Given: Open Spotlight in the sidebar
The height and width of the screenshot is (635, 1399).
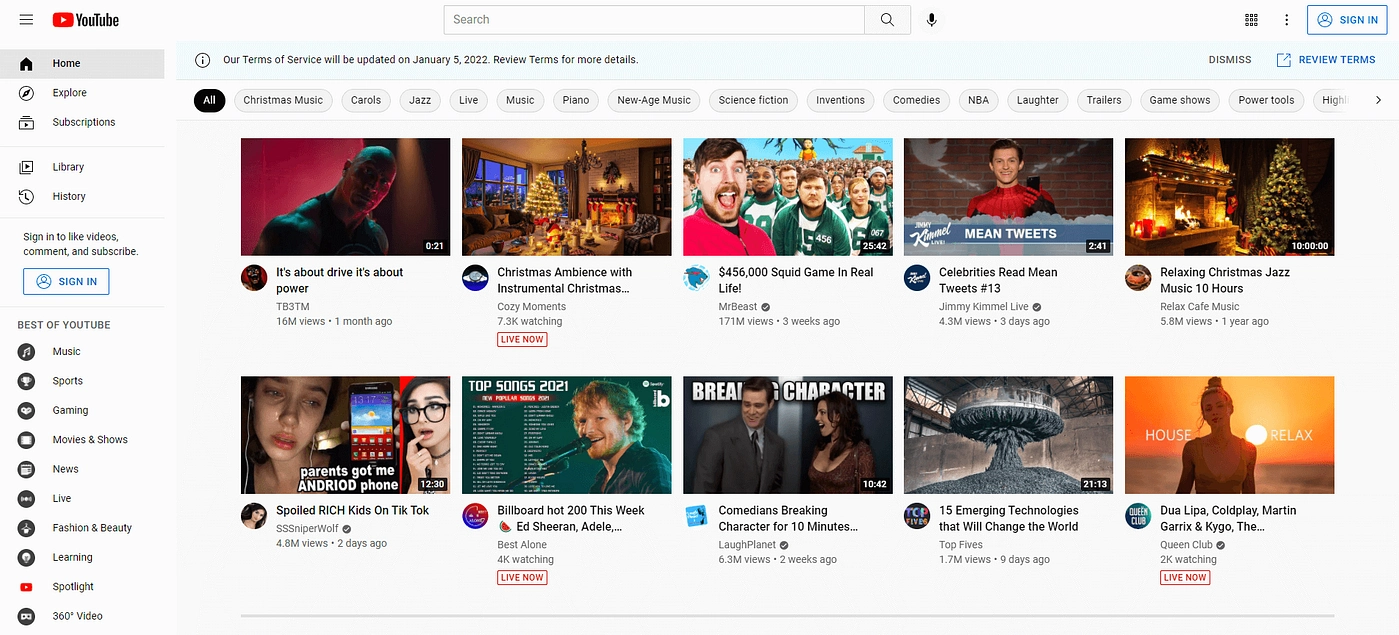Looking at the screenshot, I should [82, 587].
